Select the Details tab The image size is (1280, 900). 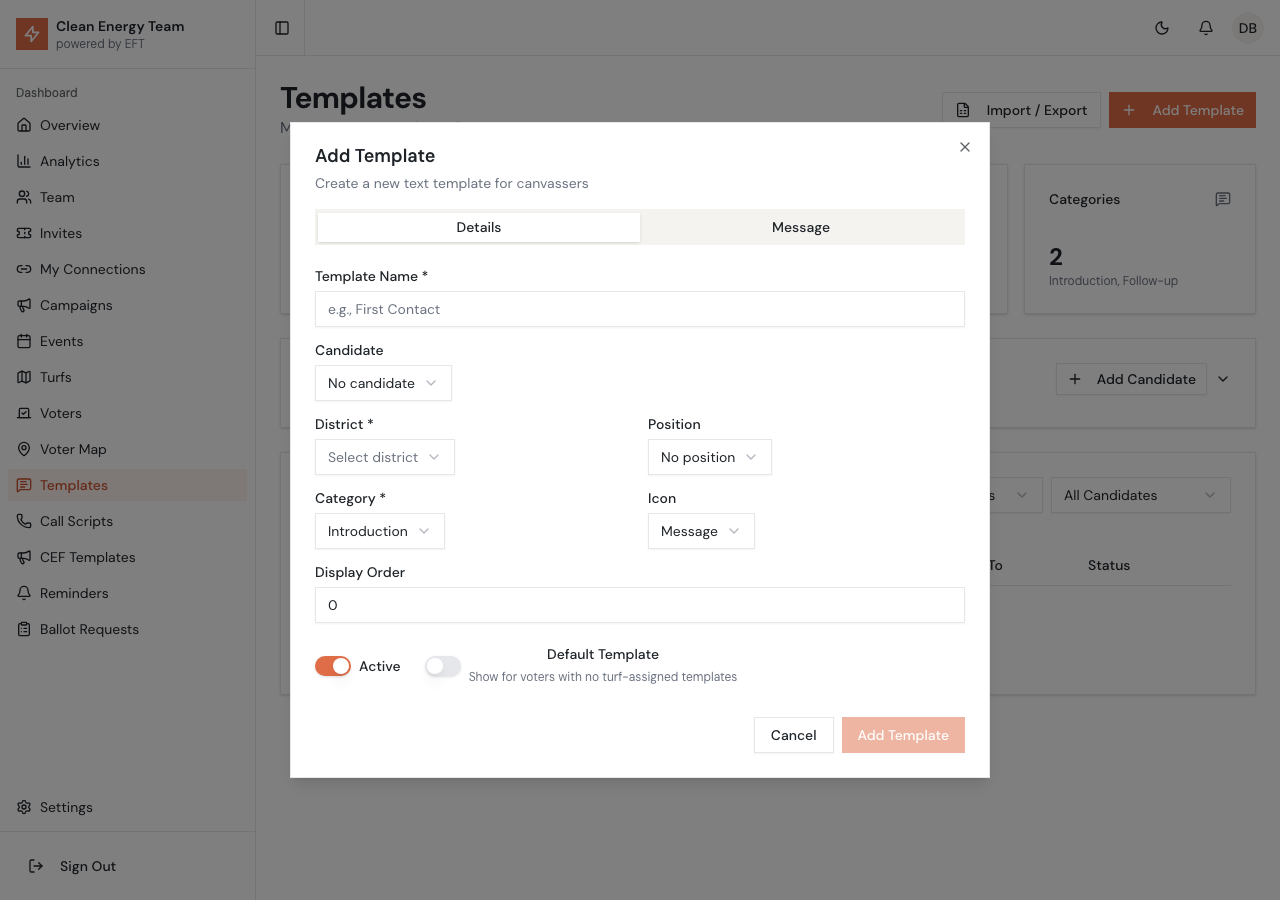(x=478, y=227)
